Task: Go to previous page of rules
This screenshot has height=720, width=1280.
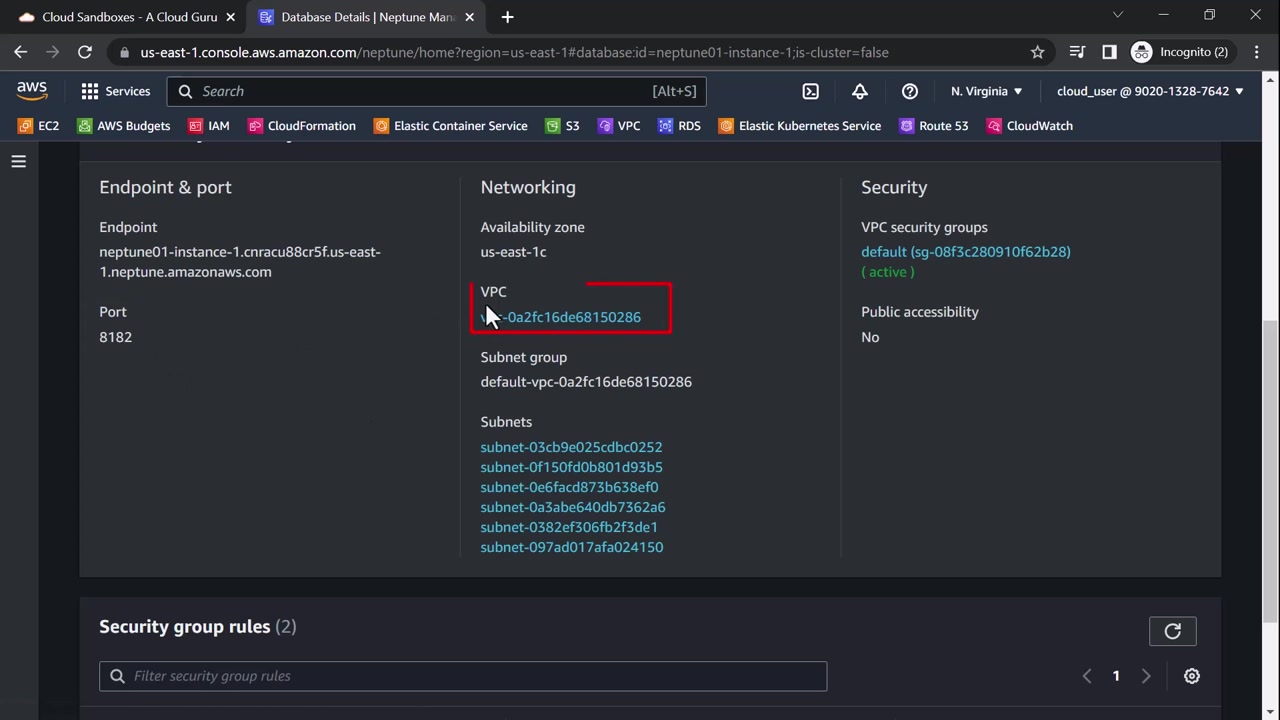Action: pos(1087,676)
